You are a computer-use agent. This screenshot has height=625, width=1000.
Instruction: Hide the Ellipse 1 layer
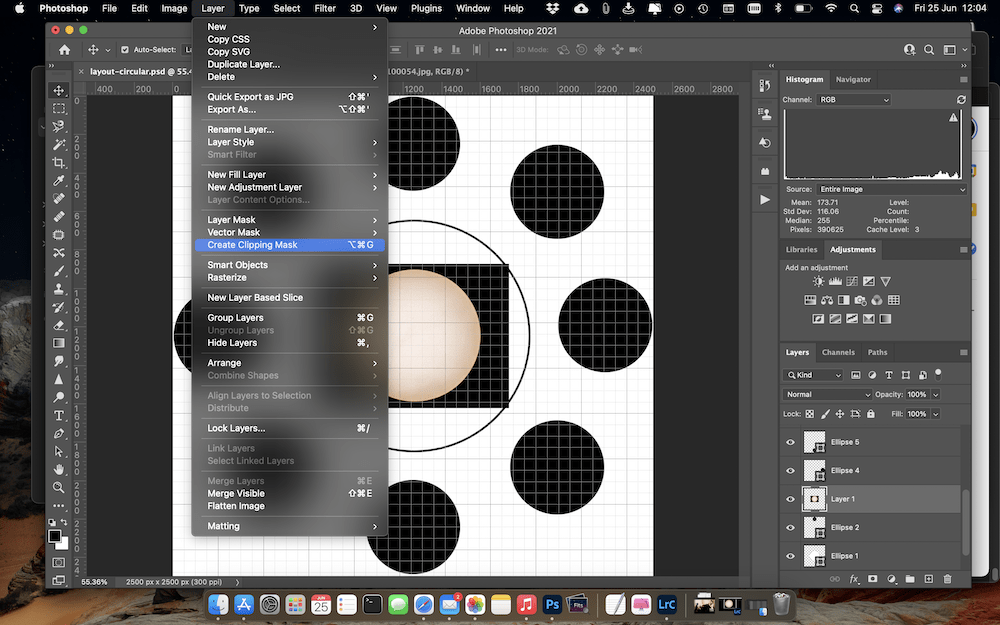(x=790, y=556)
